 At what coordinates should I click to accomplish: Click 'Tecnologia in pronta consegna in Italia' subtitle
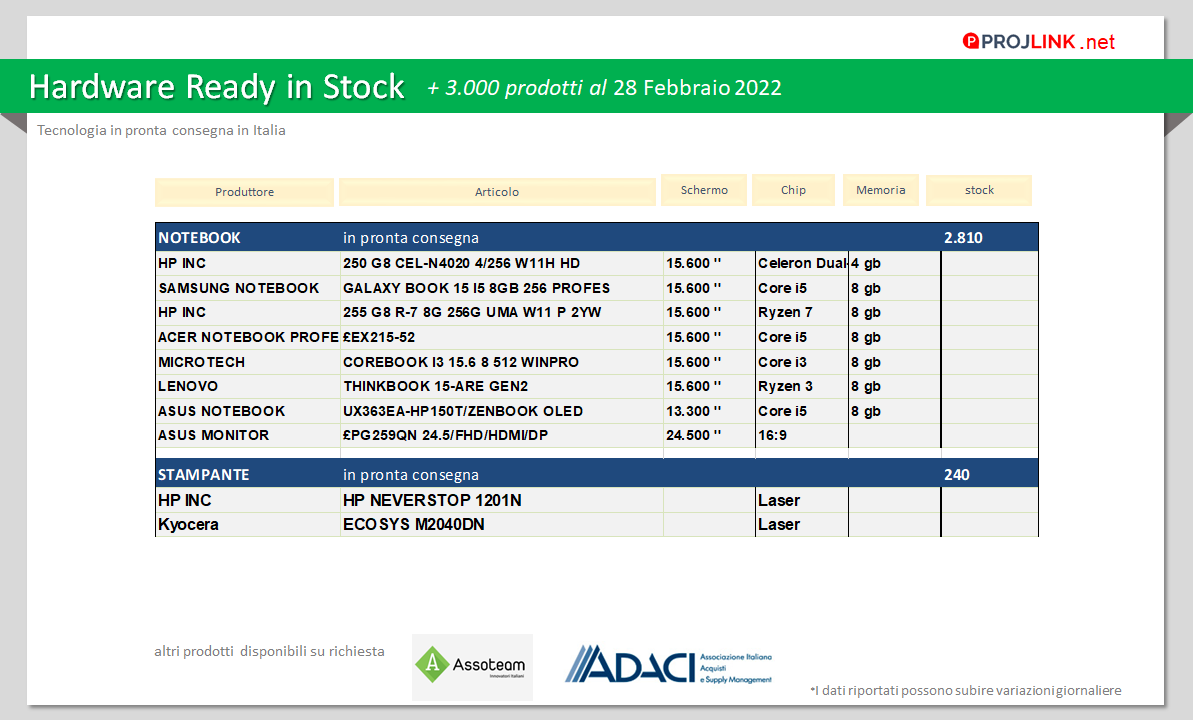click(x=161, y=130)
